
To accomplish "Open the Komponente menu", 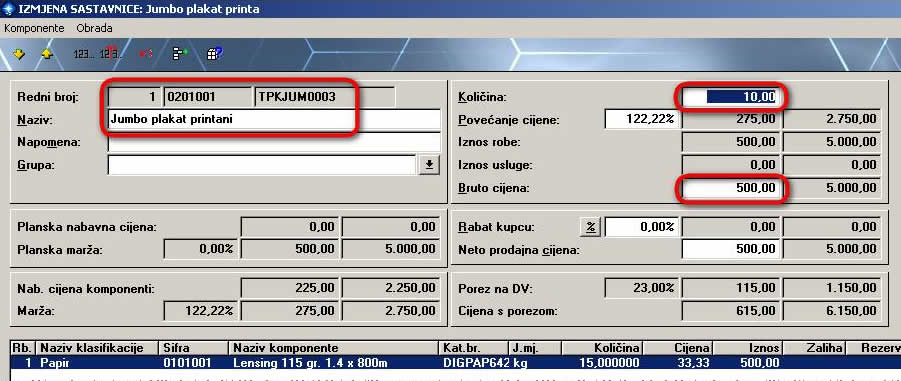I will click(x=34, y=28).
